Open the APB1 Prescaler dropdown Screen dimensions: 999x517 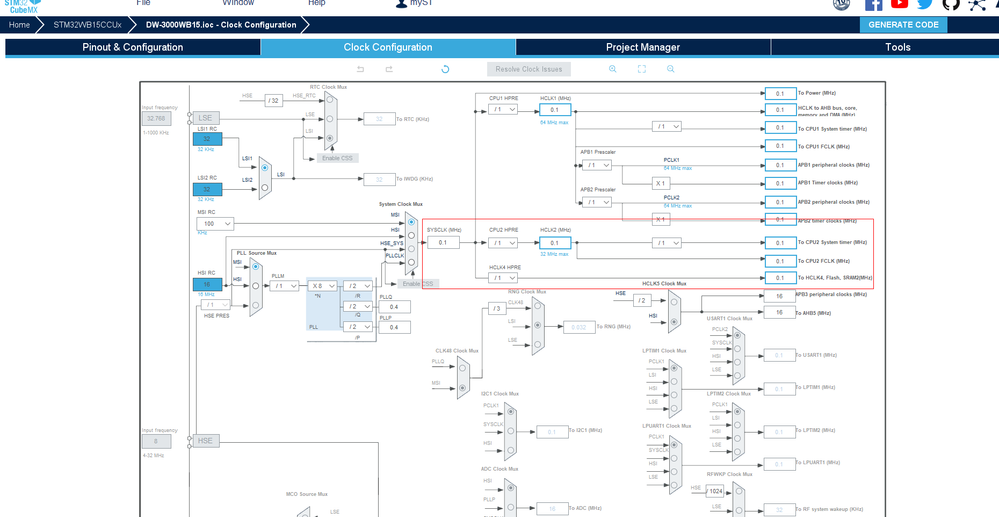[x=596, y=165]
